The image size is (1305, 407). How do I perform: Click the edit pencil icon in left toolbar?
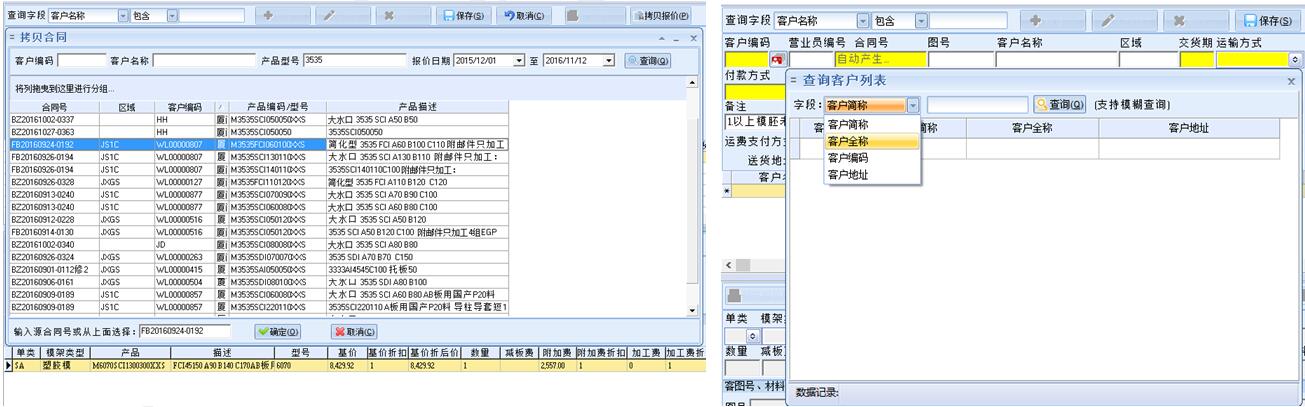(x=329, y=16)
